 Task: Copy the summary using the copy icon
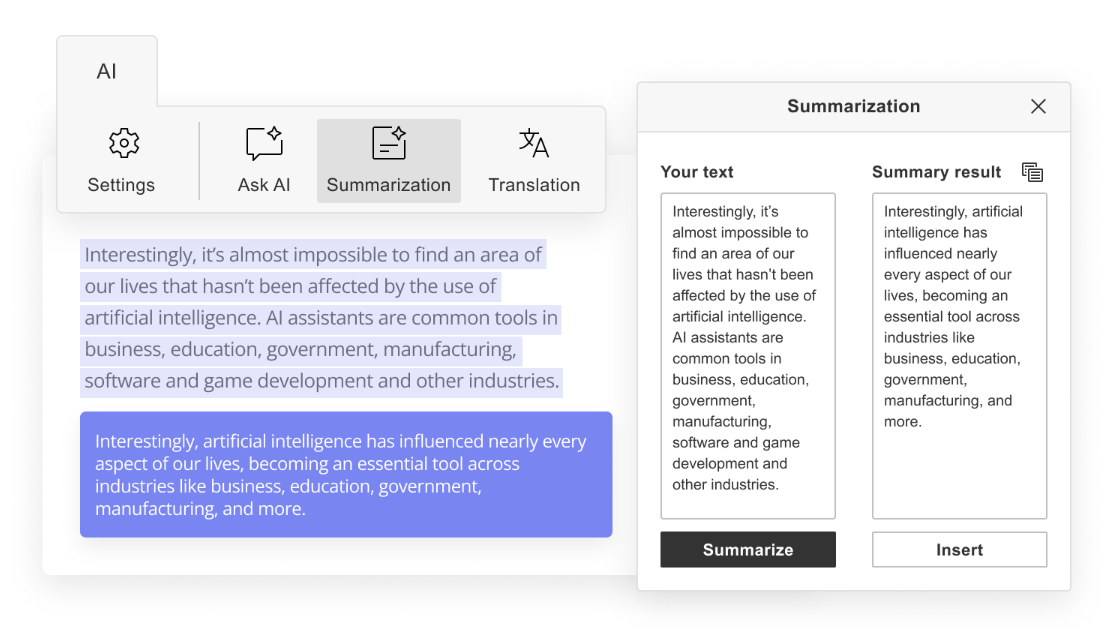tap(1032, 171)
